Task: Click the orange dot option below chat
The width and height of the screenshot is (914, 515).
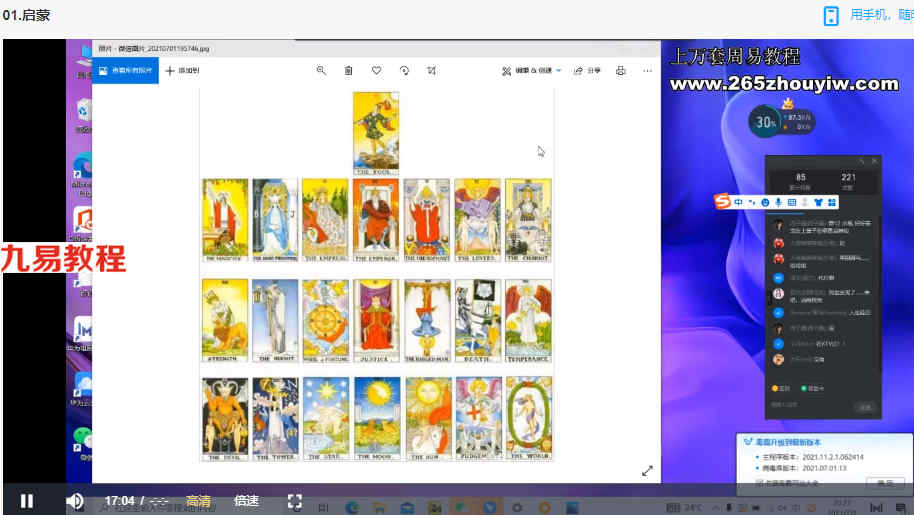Action: (781, 388)
